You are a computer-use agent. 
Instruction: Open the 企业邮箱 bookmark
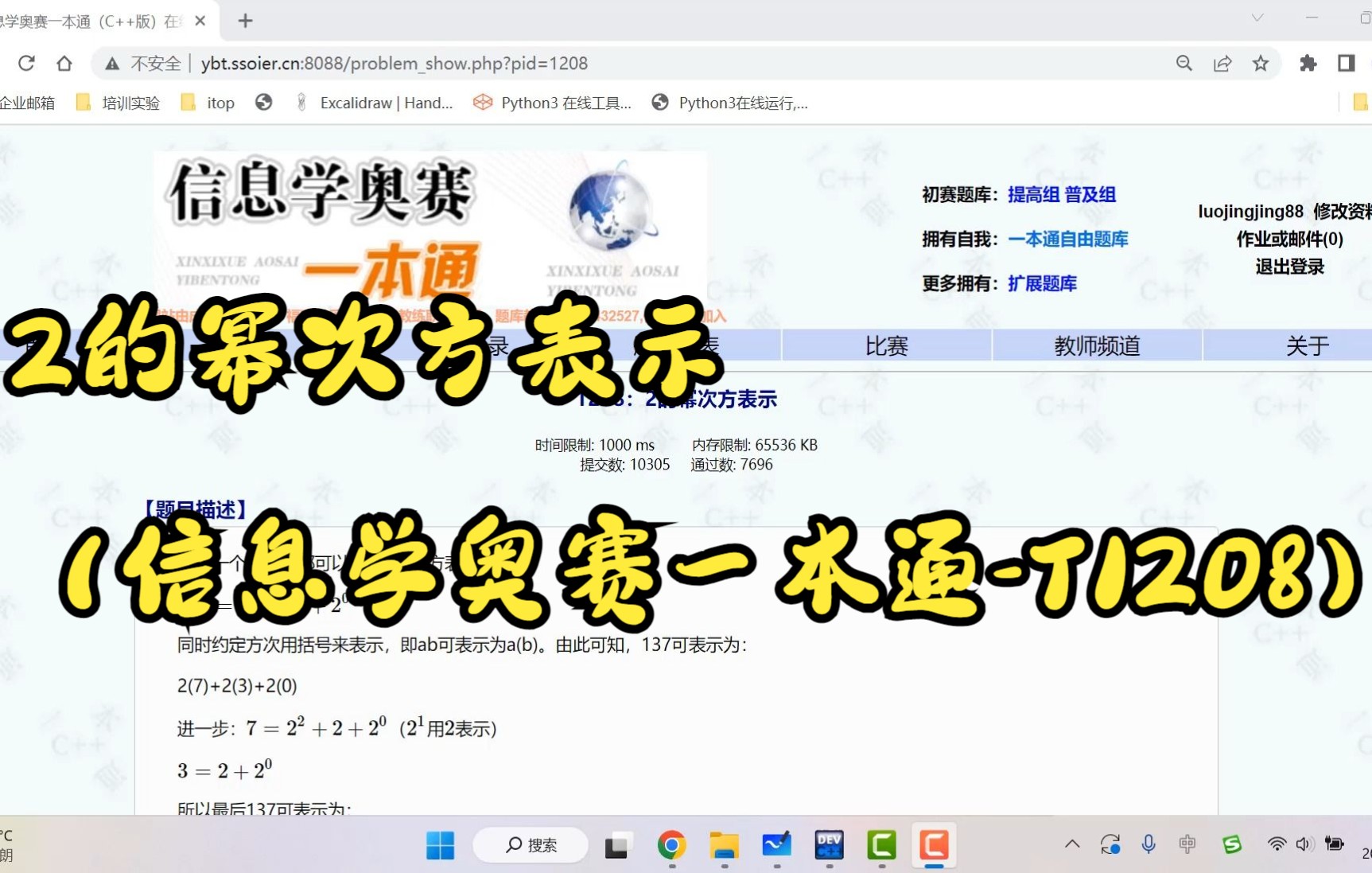coord(28,103)
